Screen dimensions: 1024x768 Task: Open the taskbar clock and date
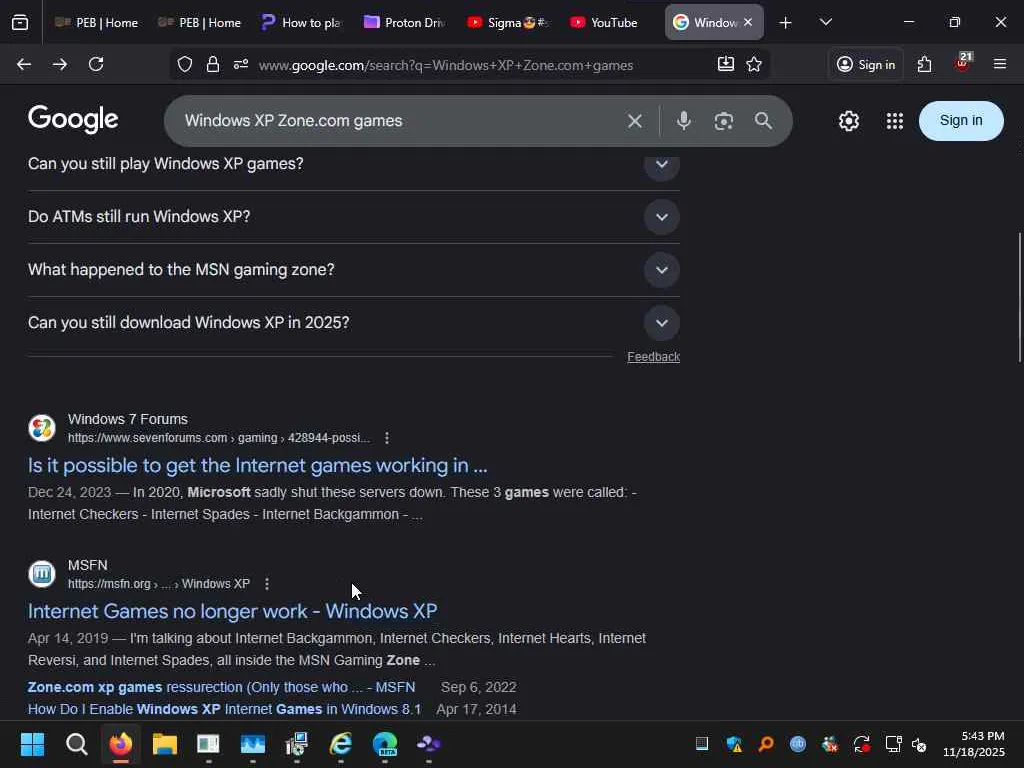pyautogui.click(x=974, y=744)
